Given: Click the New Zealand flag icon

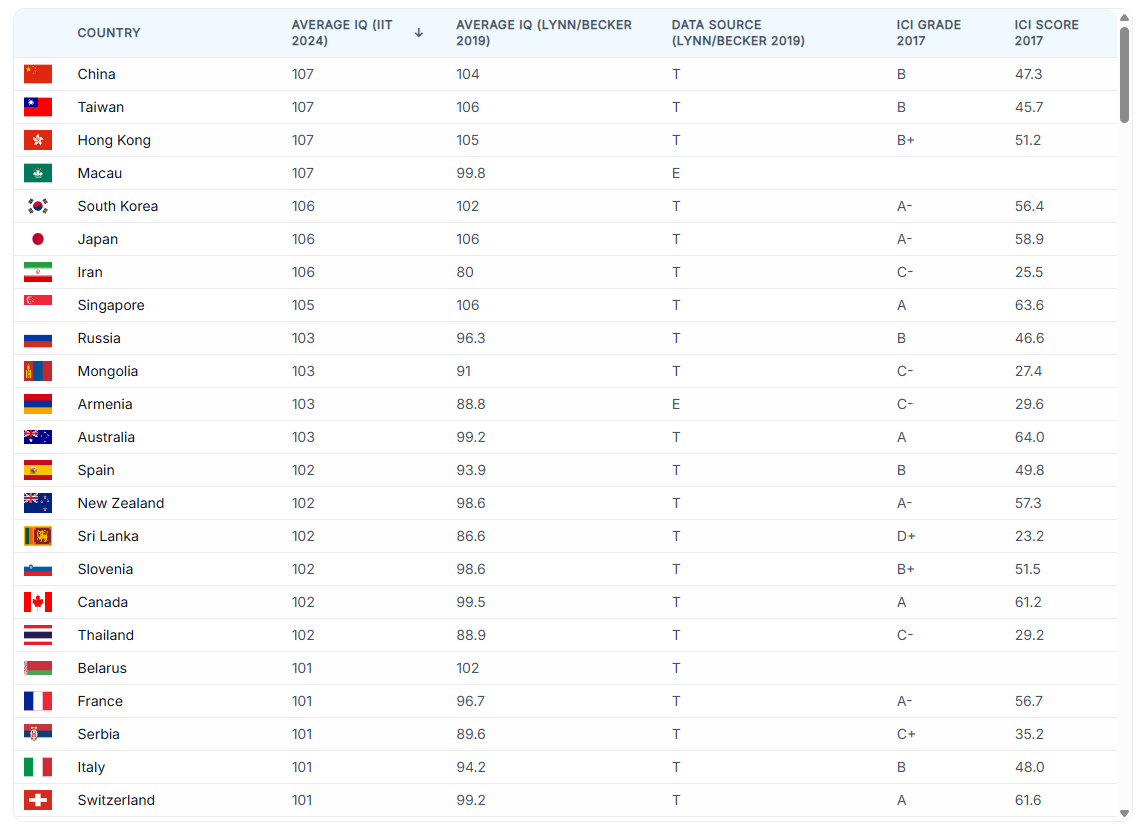Looking at the screenshot, I should pos(38,503).
